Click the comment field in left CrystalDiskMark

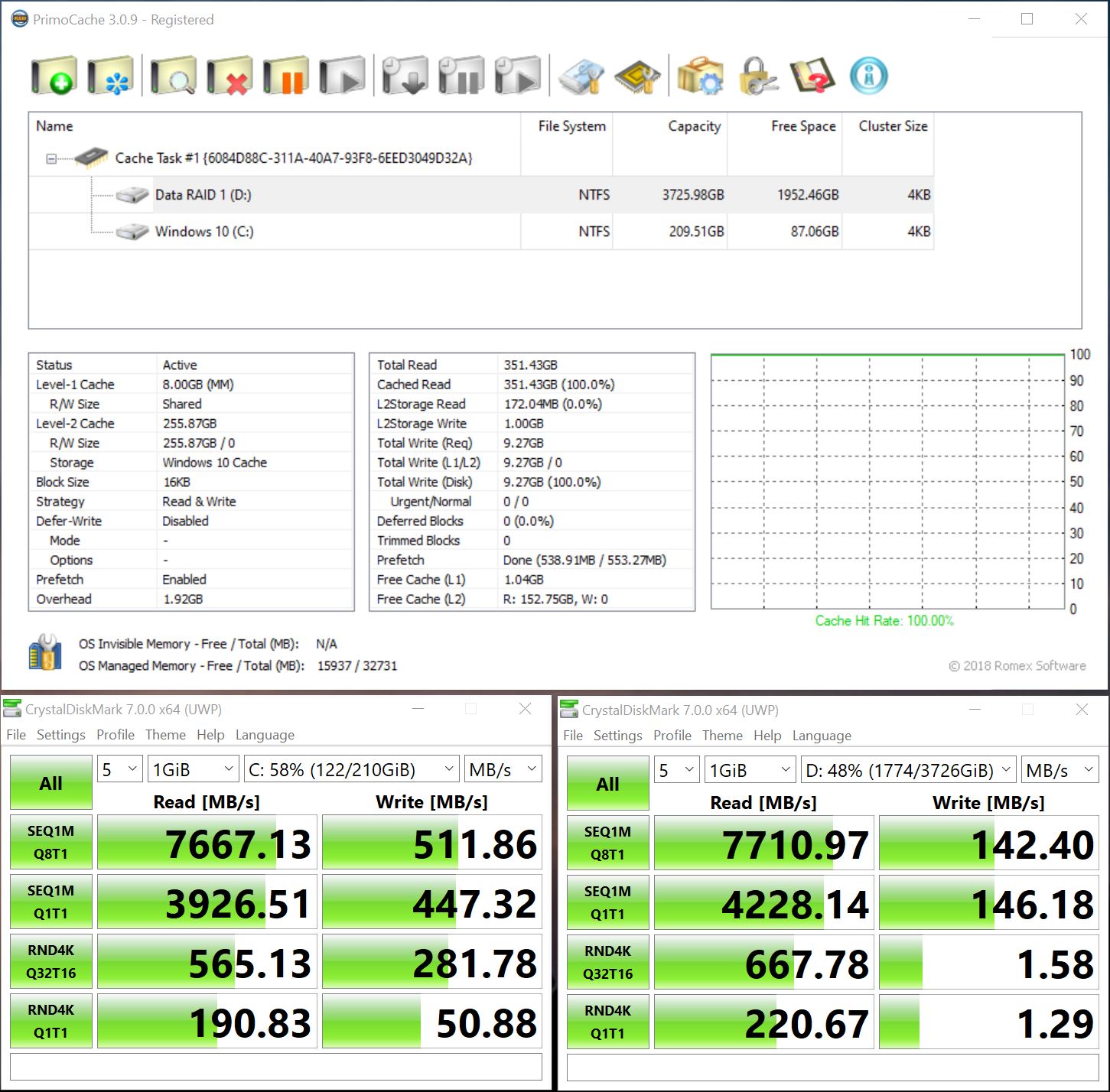coord(276,1067)
